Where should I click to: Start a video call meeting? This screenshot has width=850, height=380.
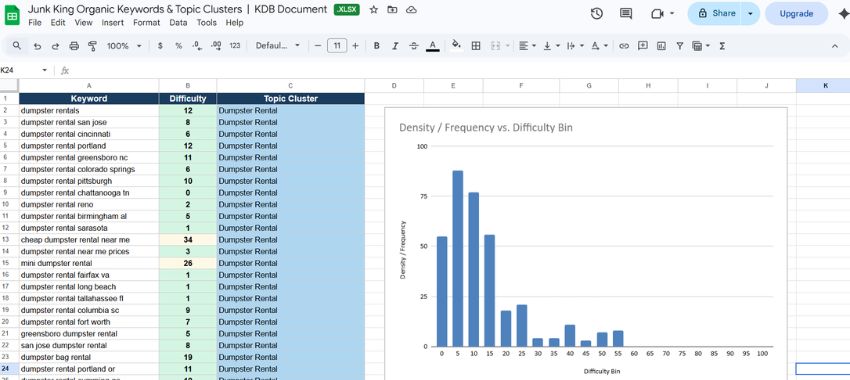[657, 14]
